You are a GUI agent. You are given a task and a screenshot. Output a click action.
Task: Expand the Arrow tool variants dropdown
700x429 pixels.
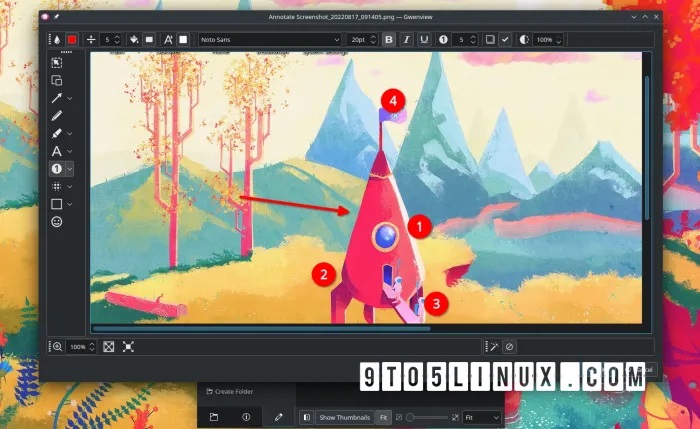click(x=70, y=98)
